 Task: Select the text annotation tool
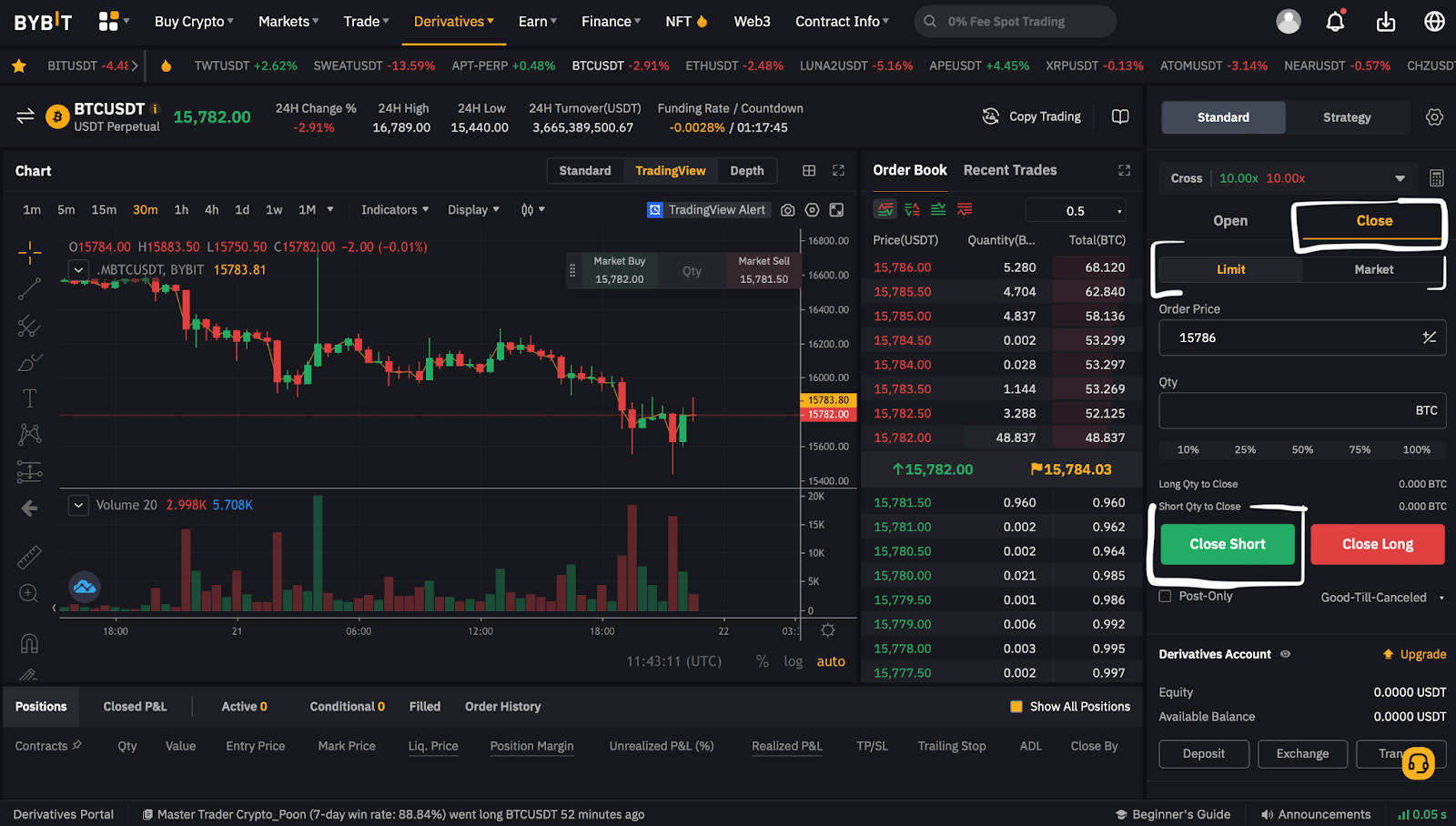[29, 398]
